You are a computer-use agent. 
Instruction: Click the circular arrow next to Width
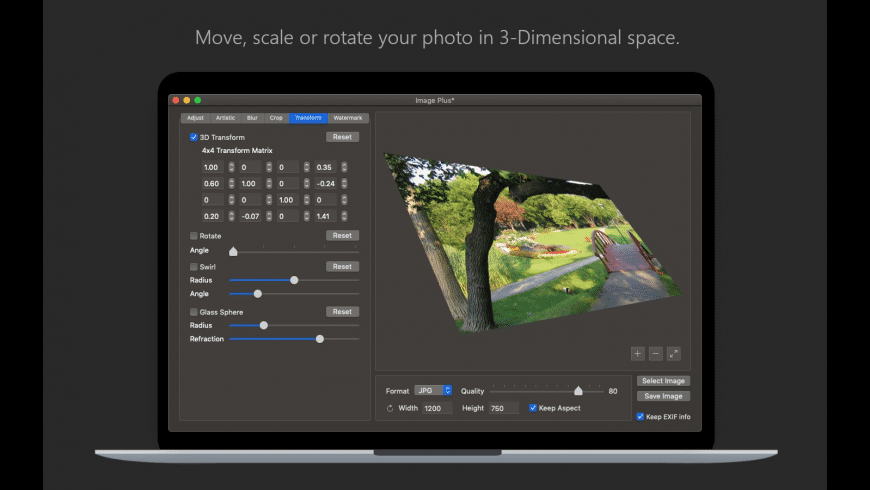click(390, 408)
